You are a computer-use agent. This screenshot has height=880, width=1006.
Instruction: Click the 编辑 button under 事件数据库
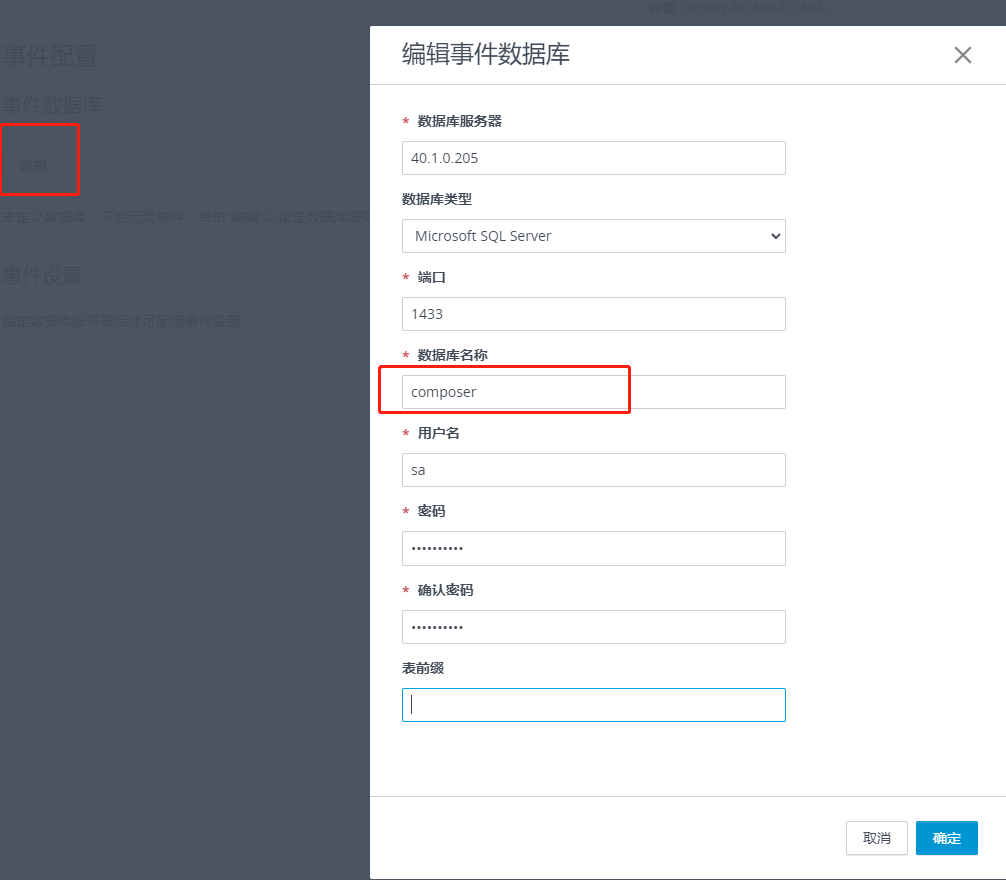tap(34, 165)
